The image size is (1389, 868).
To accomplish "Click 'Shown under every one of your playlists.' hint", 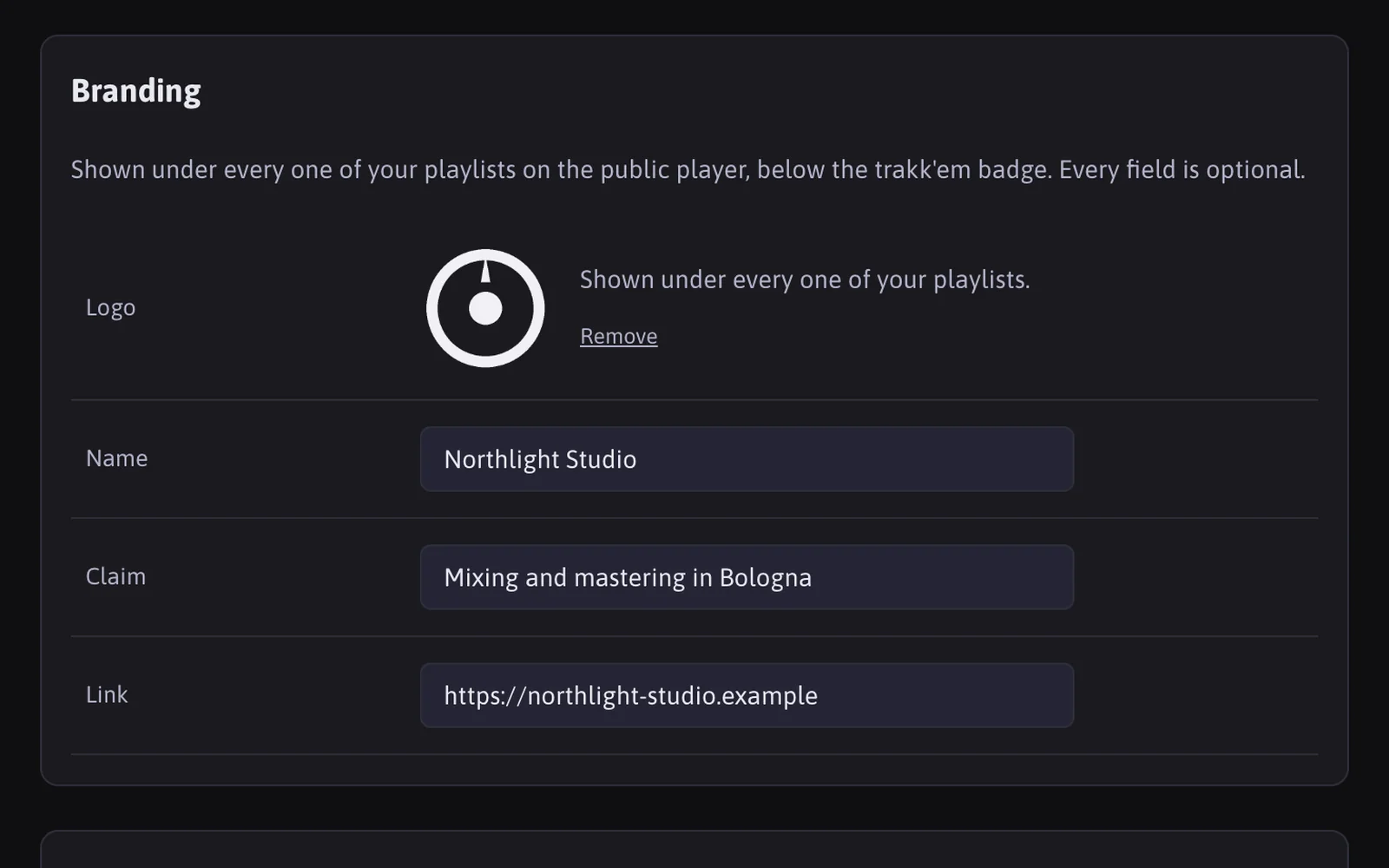I will point(805,279).
